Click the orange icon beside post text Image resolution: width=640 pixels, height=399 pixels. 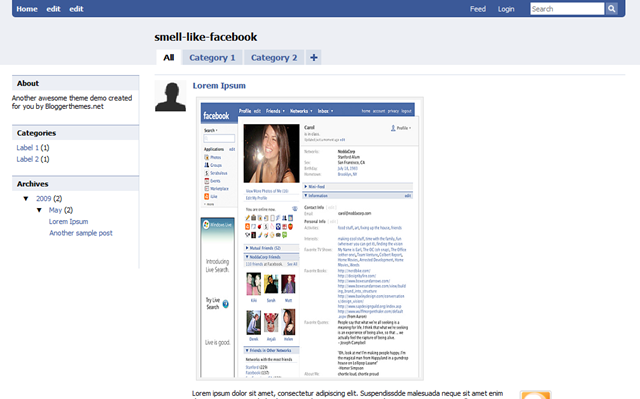pyautogui.click(x=536, y=395)
